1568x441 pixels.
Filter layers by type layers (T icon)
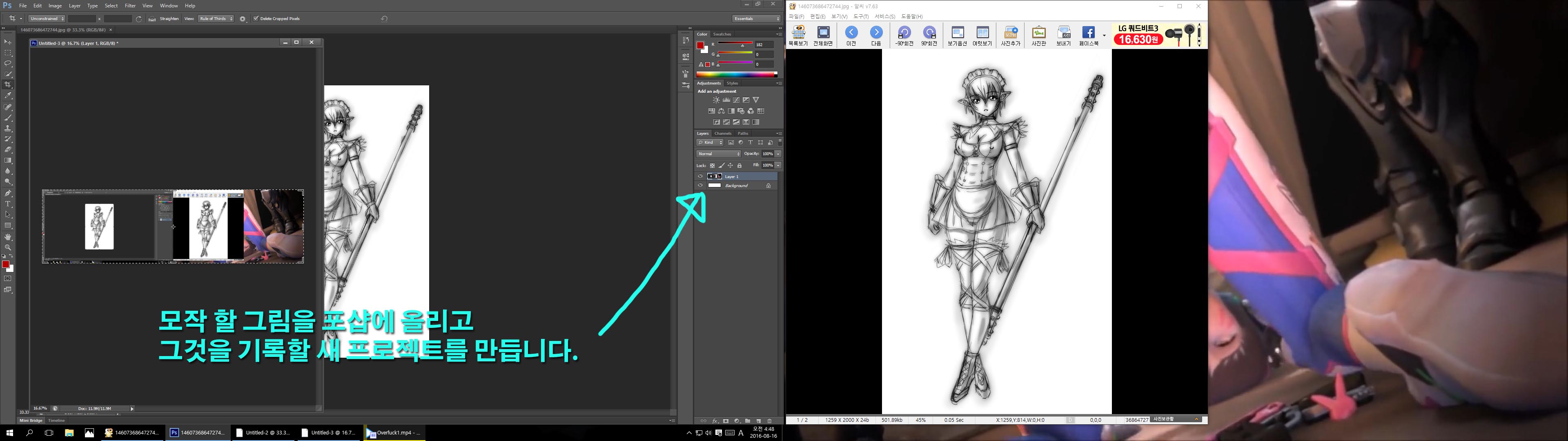[751, 143]
